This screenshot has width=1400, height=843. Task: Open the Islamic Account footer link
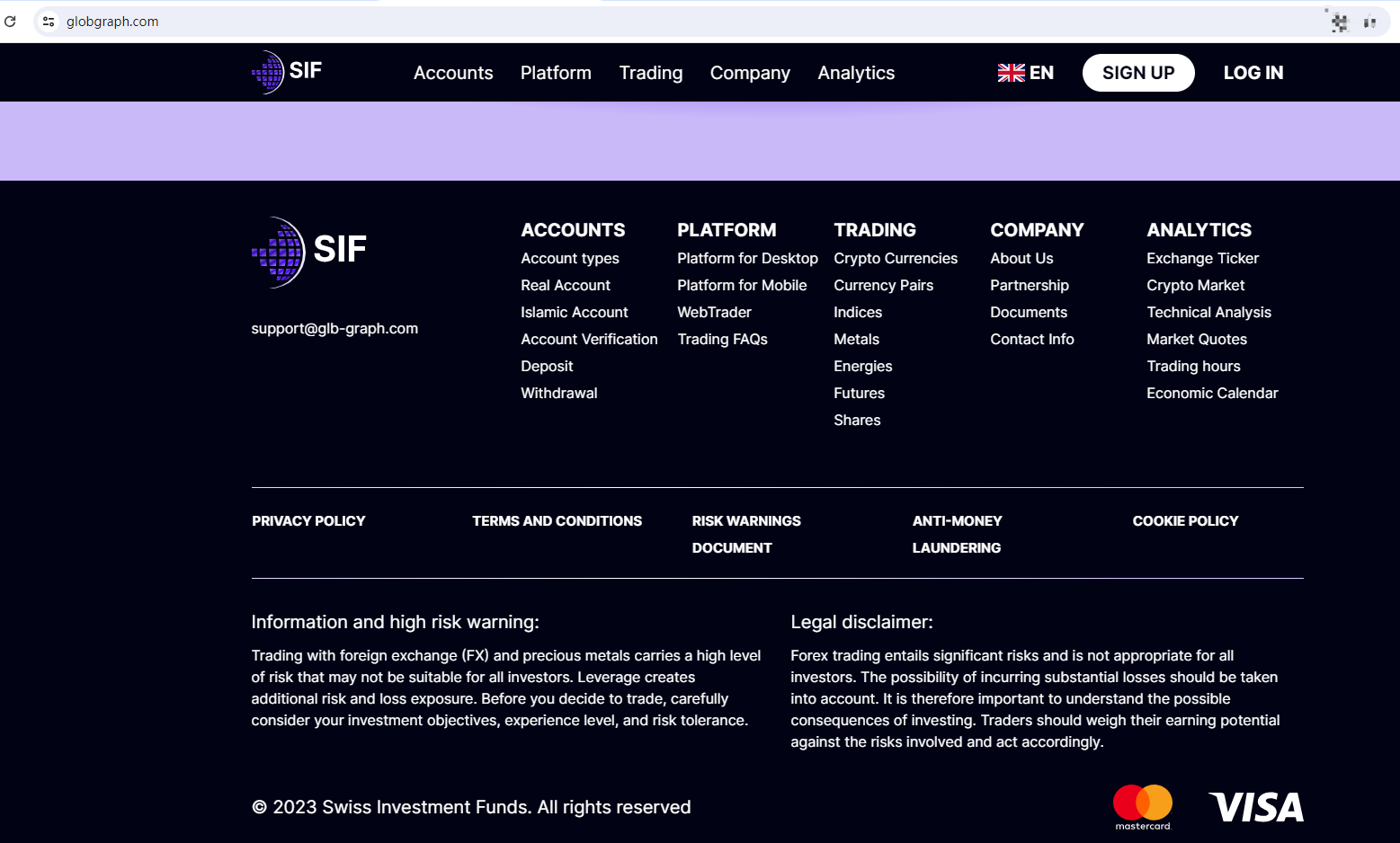(x=574, y=312)
